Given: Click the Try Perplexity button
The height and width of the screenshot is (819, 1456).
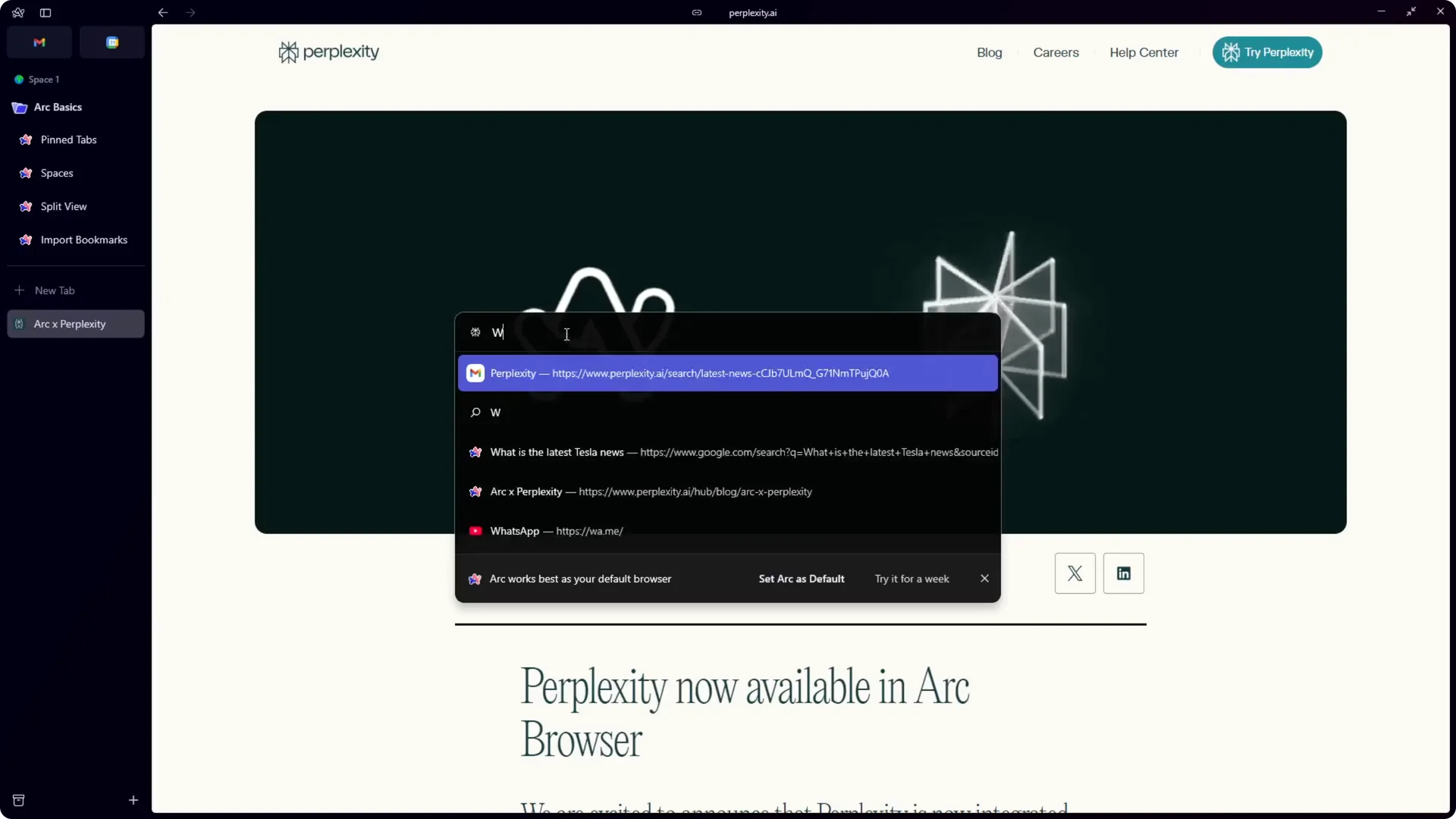Looking at the screenshot, I should pos(1267,52).
